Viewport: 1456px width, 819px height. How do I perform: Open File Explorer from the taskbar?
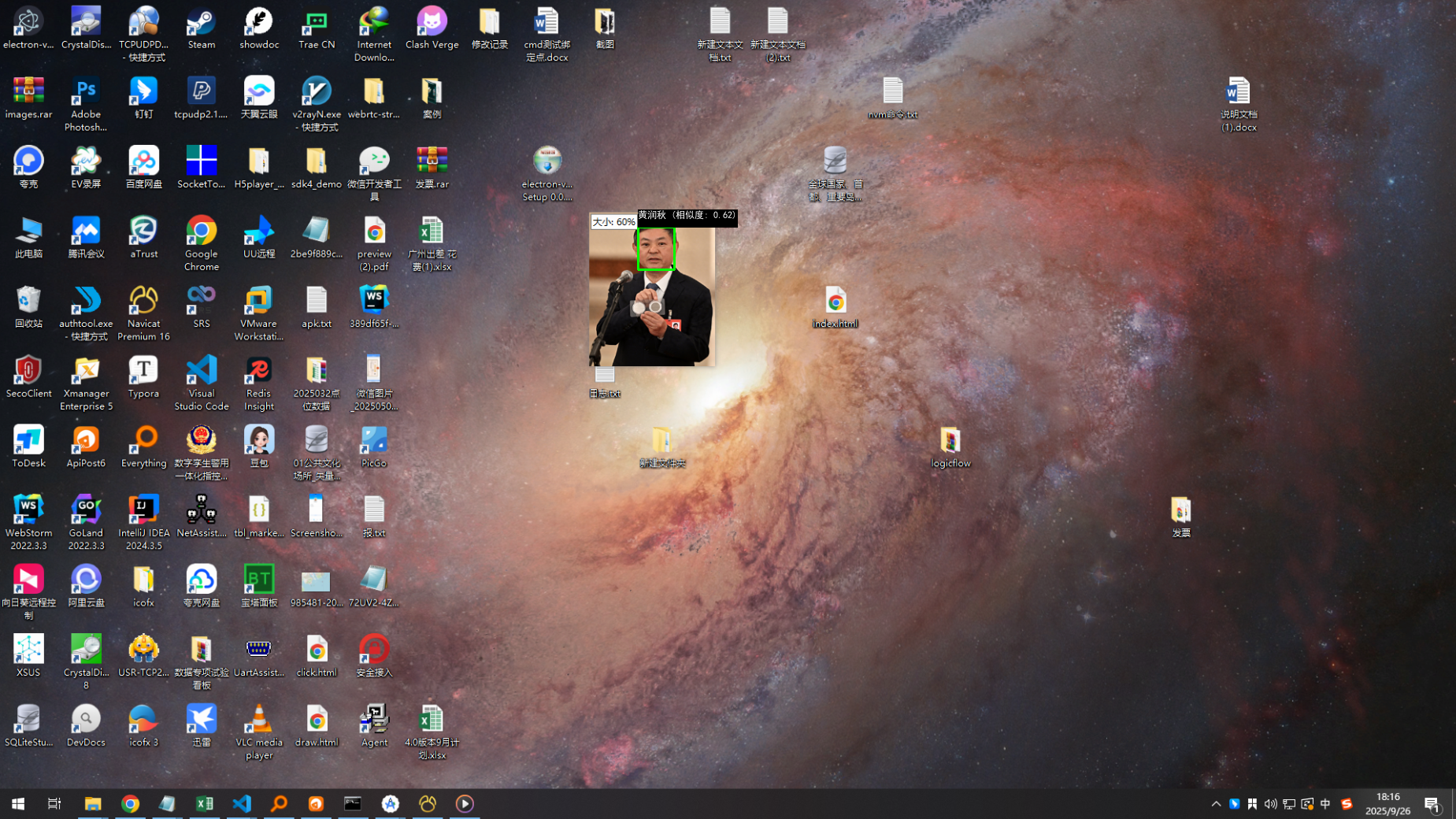click(93, 803)
